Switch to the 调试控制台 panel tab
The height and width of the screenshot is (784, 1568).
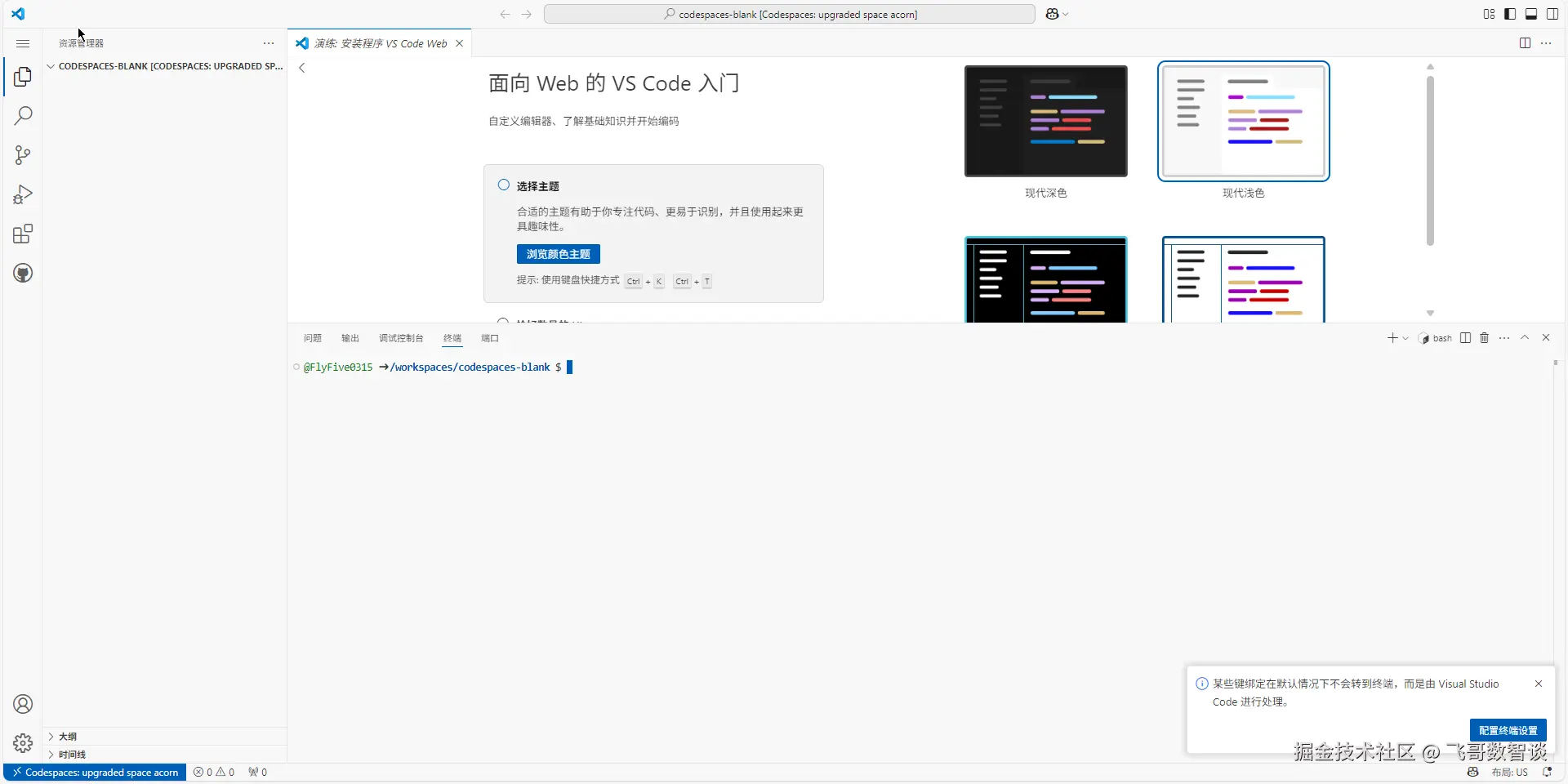[401, 338]
